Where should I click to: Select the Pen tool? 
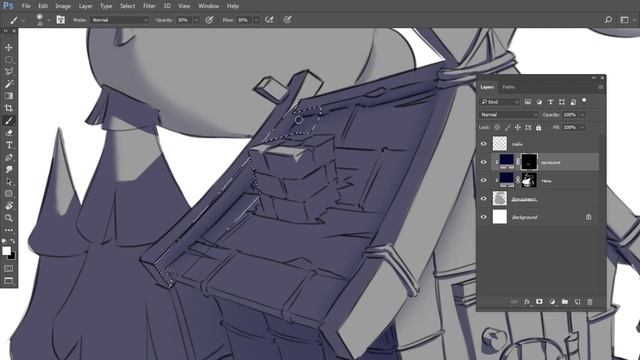(9, 157)
